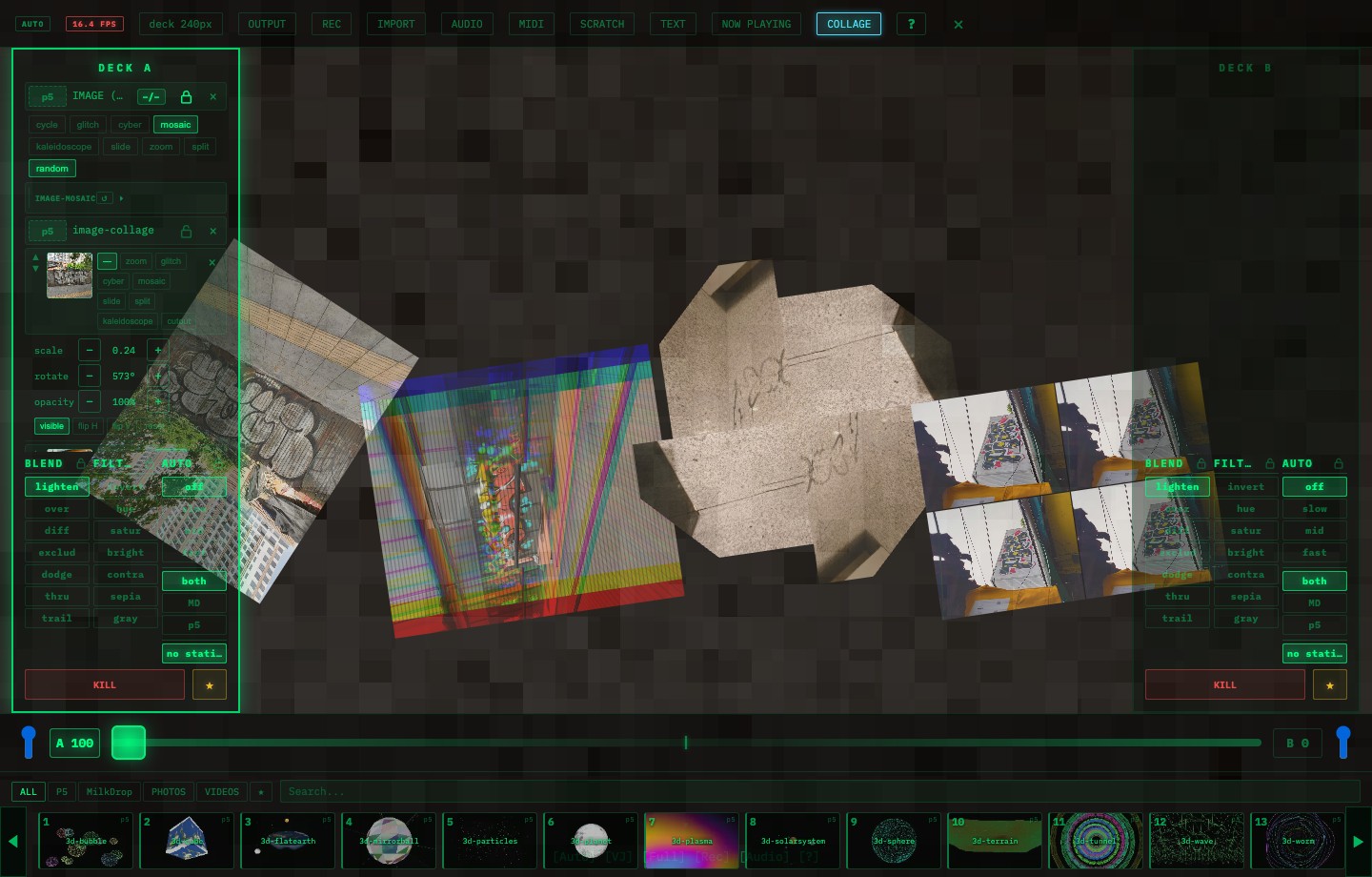Decrease scale with minus button
The width and height of the screenshot is (1372, 877).
pos(90,351)
